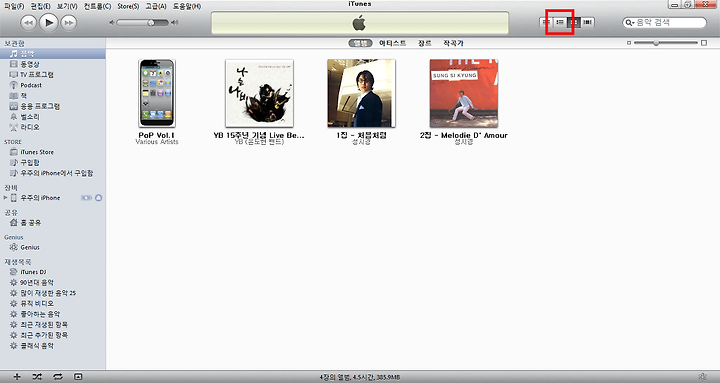Open the search magnifier dropdown
This screenshot has width=720, height=383.
tap(629, 23)
